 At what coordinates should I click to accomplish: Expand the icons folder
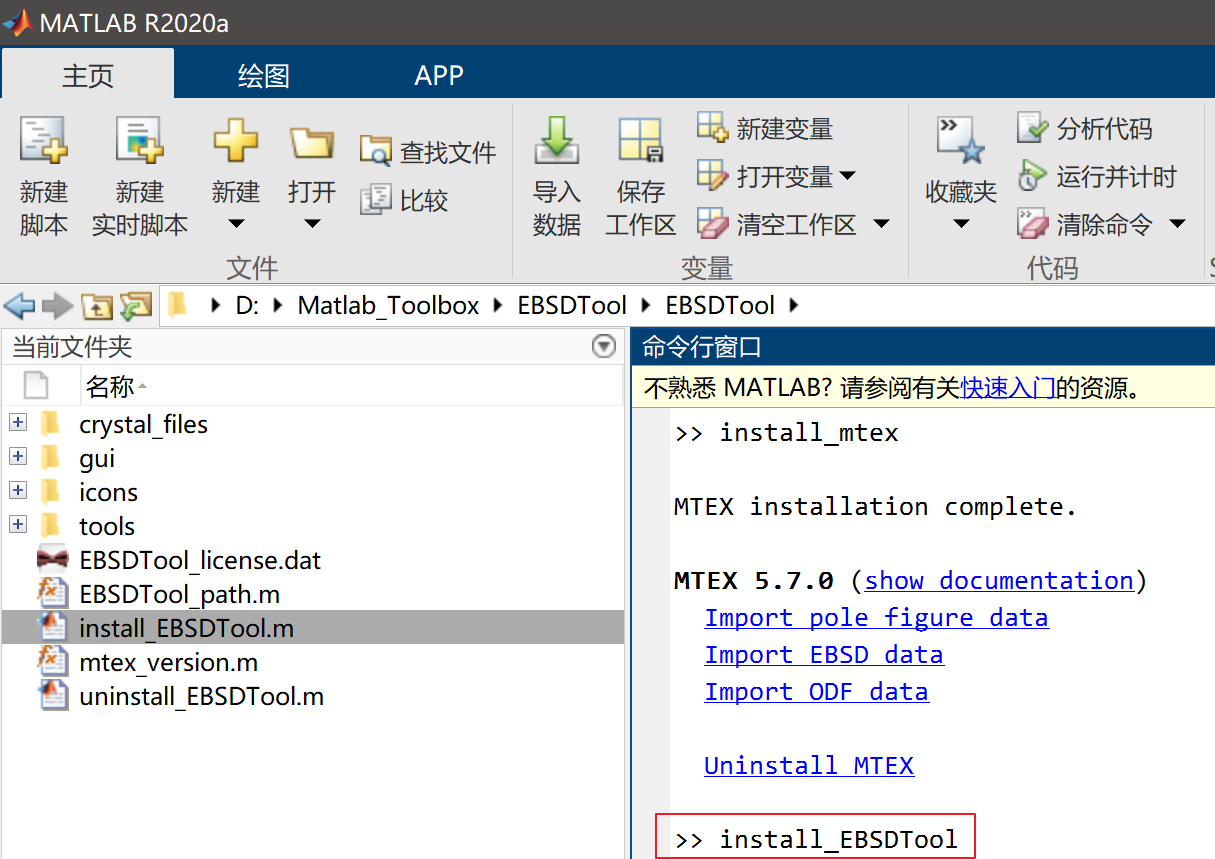coord(18,491)
